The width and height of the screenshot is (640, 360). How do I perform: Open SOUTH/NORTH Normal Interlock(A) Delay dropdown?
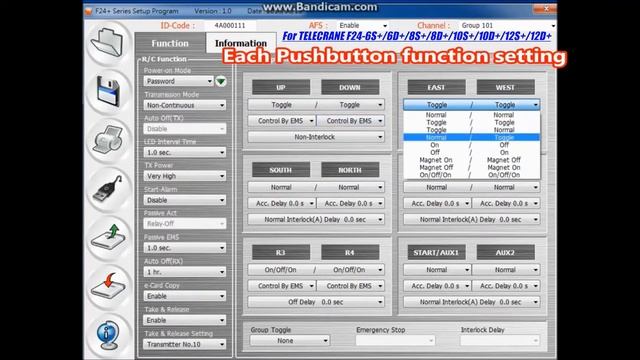click(316, 220)
